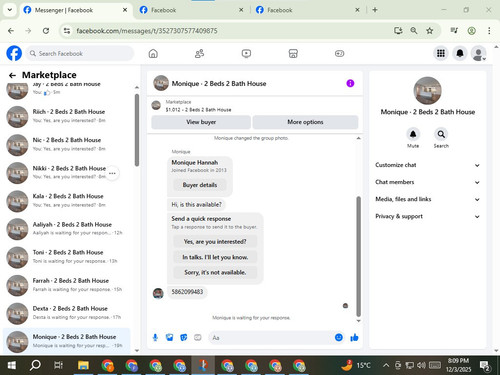The height and width of the screenshot is (375, 500).
Task: Open the Chrome tab search chevron
Action: [x=10, y=10]
